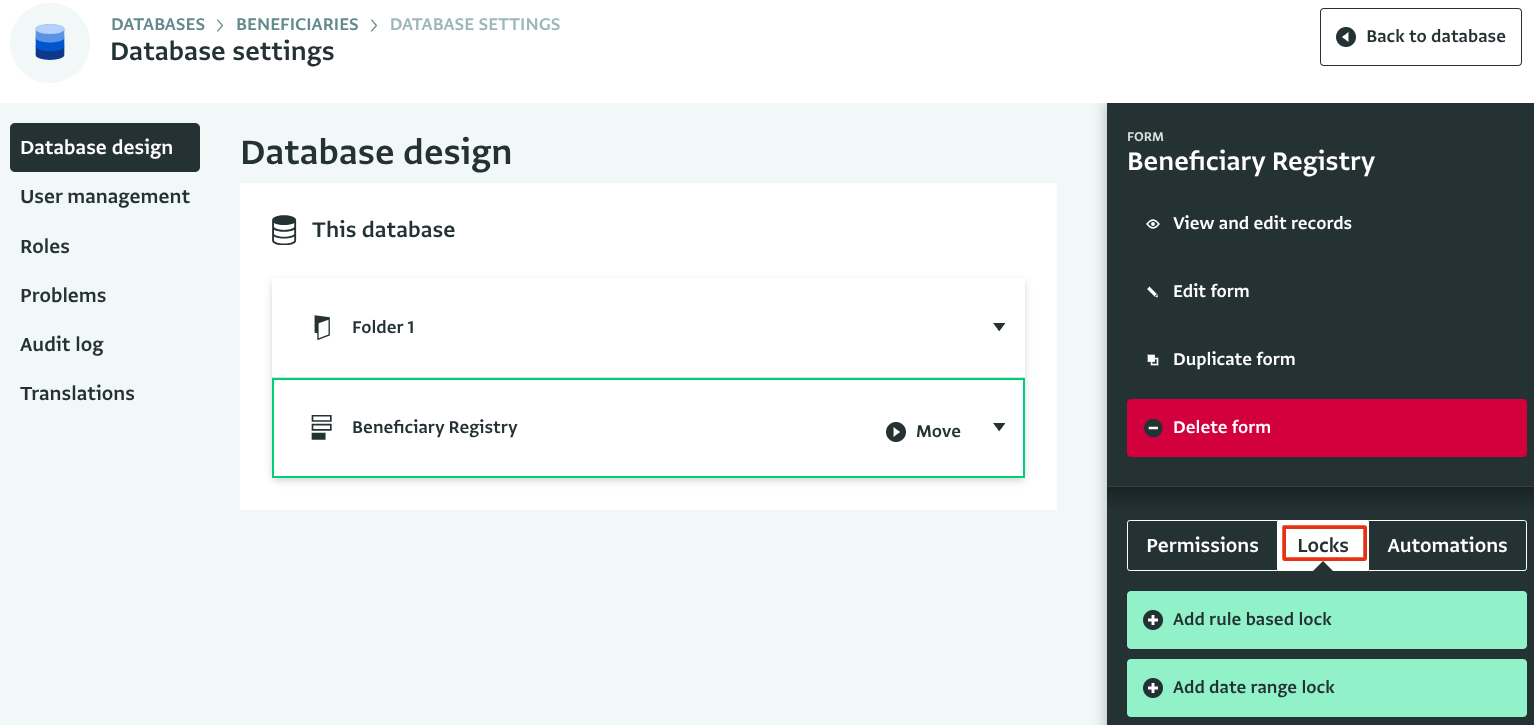The width and height of the screenshot is (1534, 725).
Task: Open User management in the sidebar
Action: pos(105,196)
